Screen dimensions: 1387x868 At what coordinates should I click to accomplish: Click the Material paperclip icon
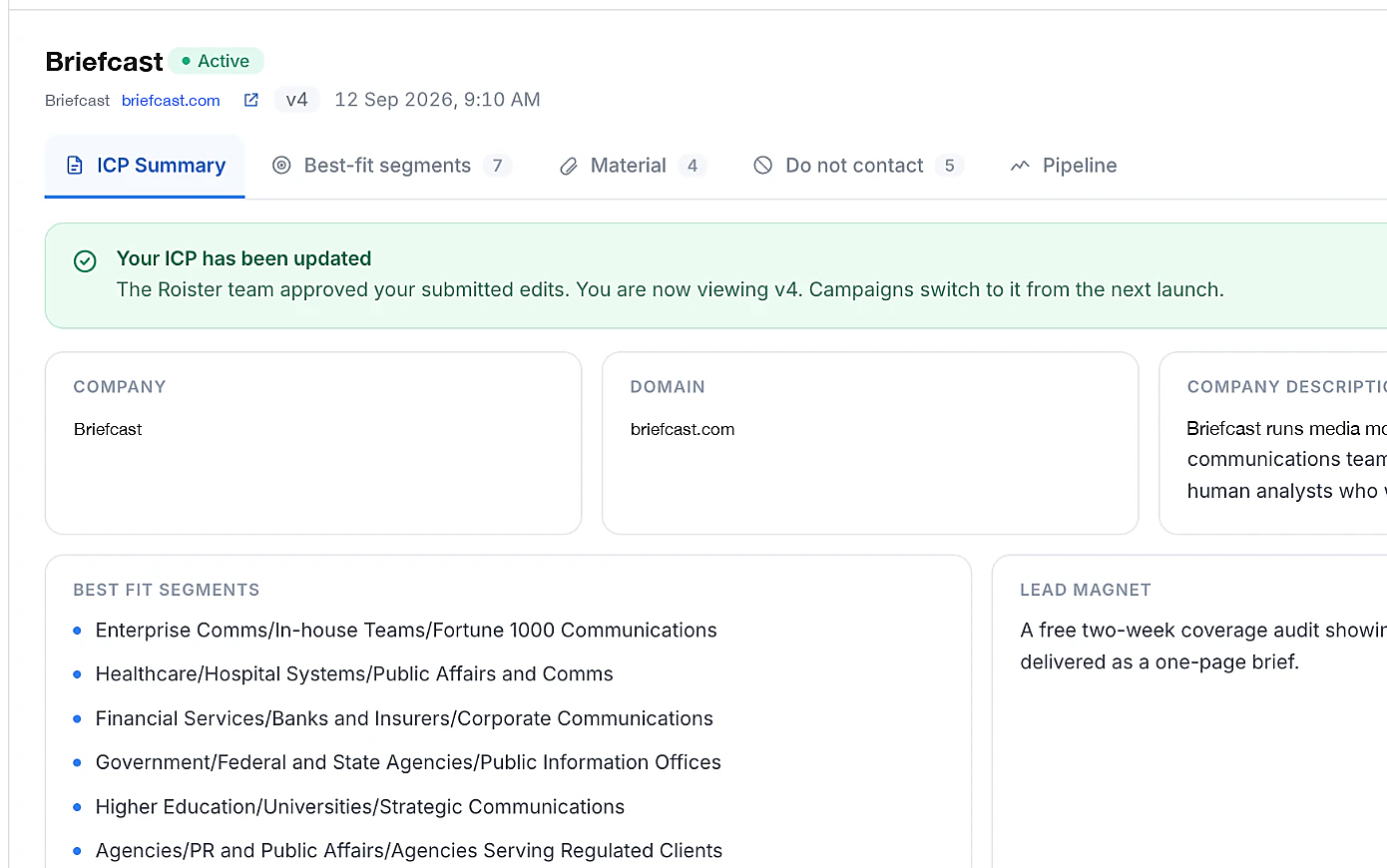(569, 166)
